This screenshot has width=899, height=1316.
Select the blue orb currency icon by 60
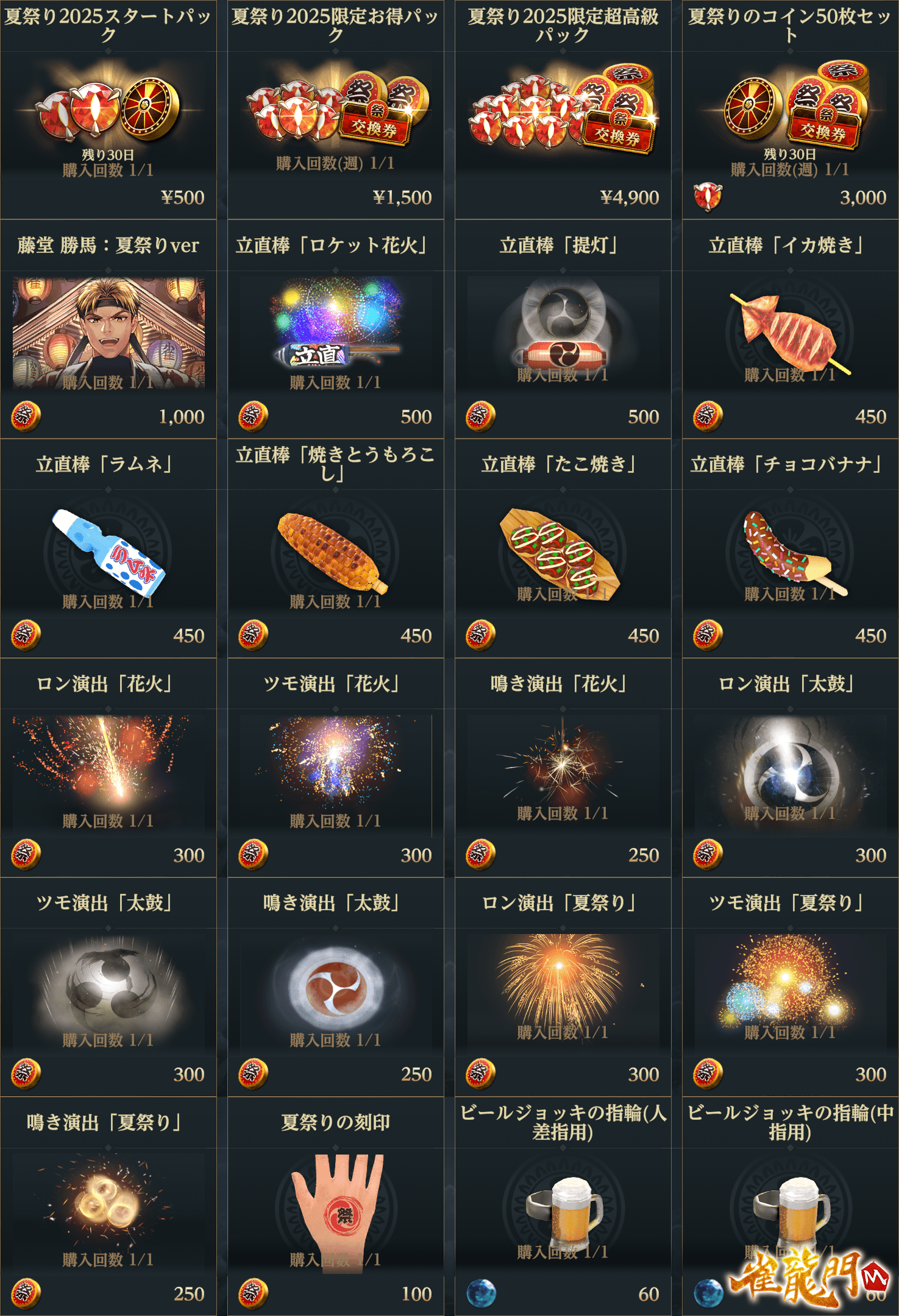[x=481, y=1293]
